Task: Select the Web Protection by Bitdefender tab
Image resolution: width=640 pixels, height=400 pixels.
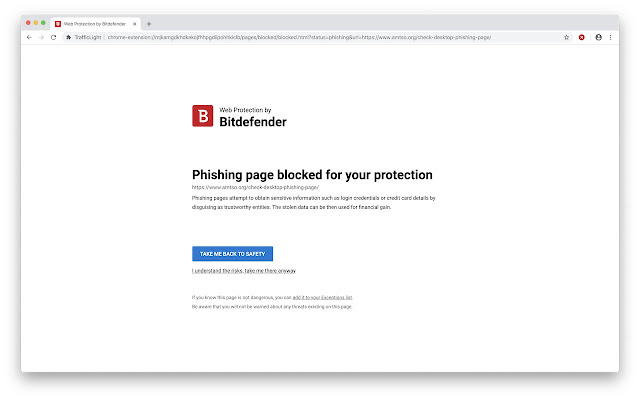Action: point(95,23)
